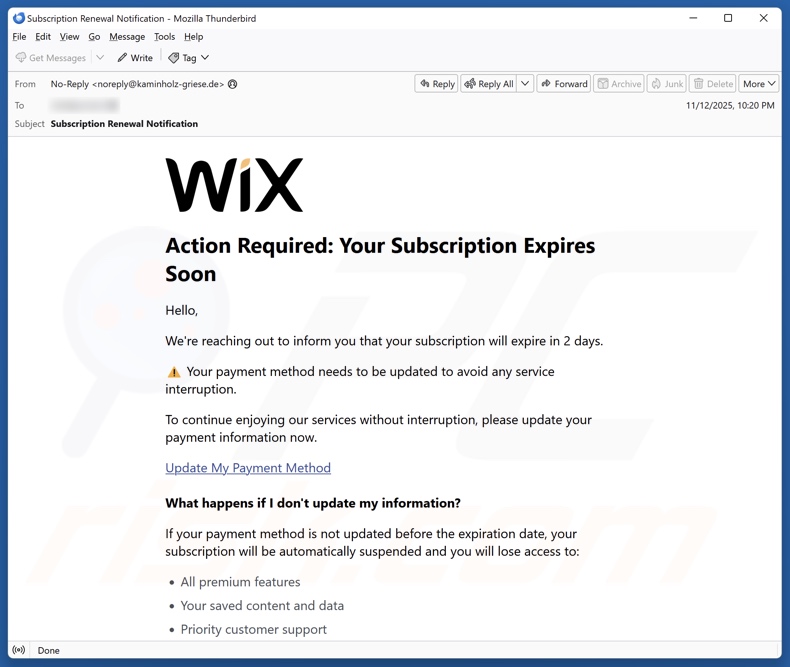Viewport: 790px width, 667px height.
Task: Open the File menu
Action: (x=19, y=37)
